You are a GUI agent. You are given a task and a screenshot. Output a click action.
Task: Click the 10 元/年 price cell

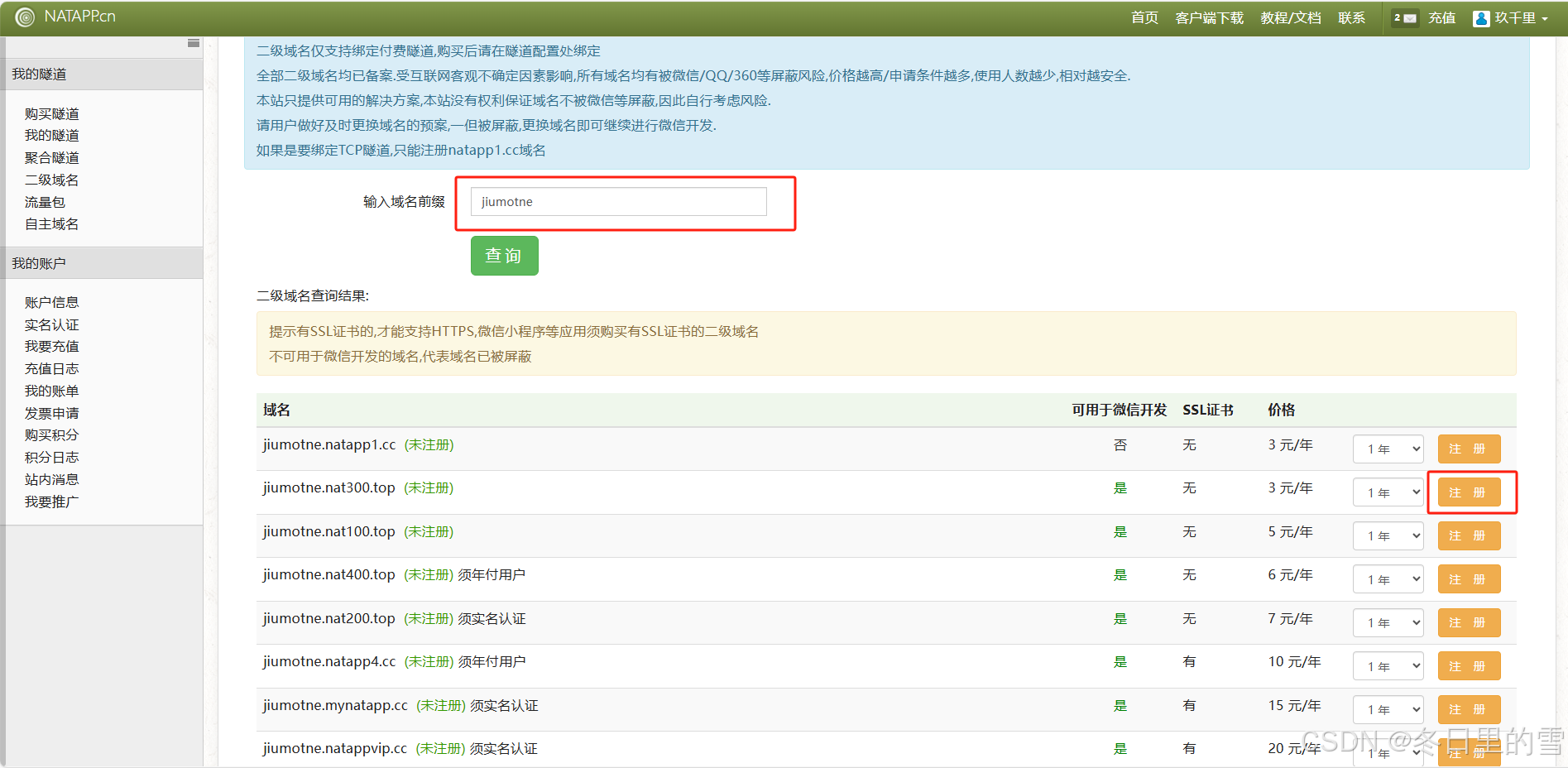click(x=1294, y=662)
